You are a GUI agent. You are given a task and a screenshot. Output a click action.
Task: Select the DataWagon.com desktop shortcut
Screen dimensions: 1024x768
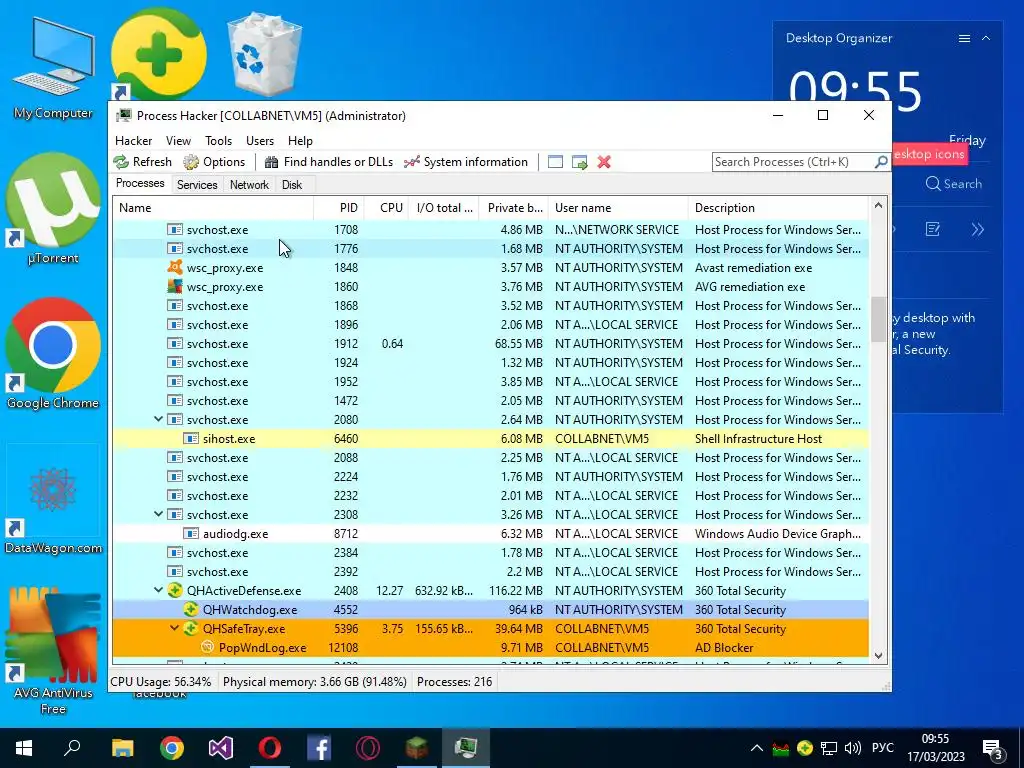click(53, 500)
